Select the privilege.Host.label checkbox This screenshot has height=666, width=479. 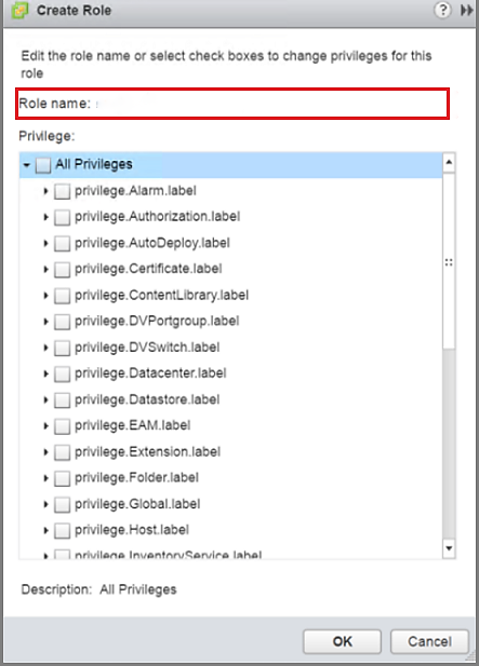(62, 531)
